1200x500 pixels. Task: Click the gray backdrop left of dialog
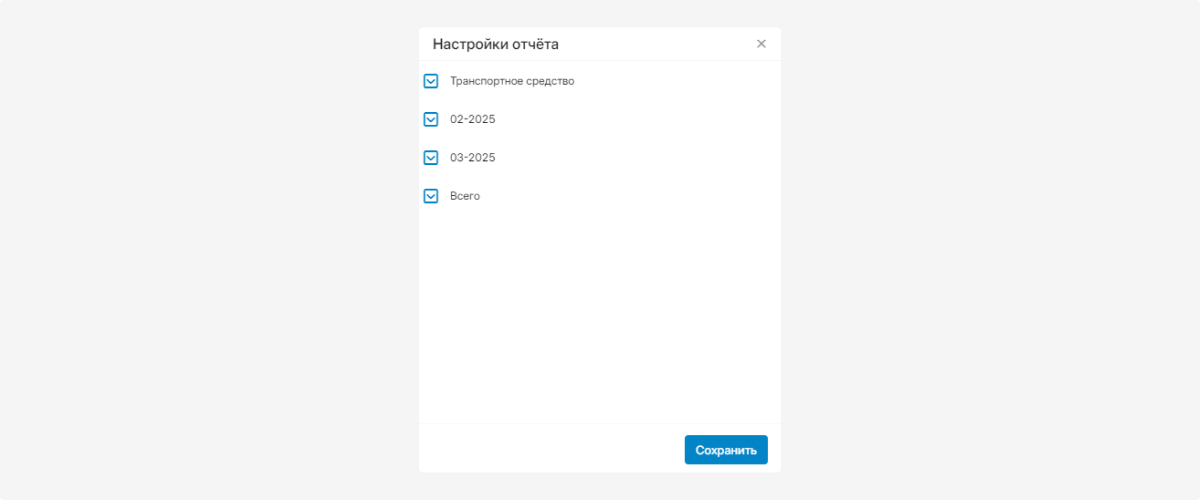200,250
